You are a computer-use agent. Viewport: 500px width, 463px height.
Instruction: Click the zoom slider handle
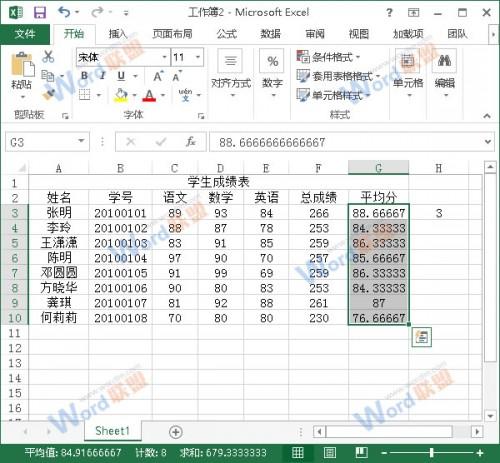pyautogui.click(x=432, y=453)
